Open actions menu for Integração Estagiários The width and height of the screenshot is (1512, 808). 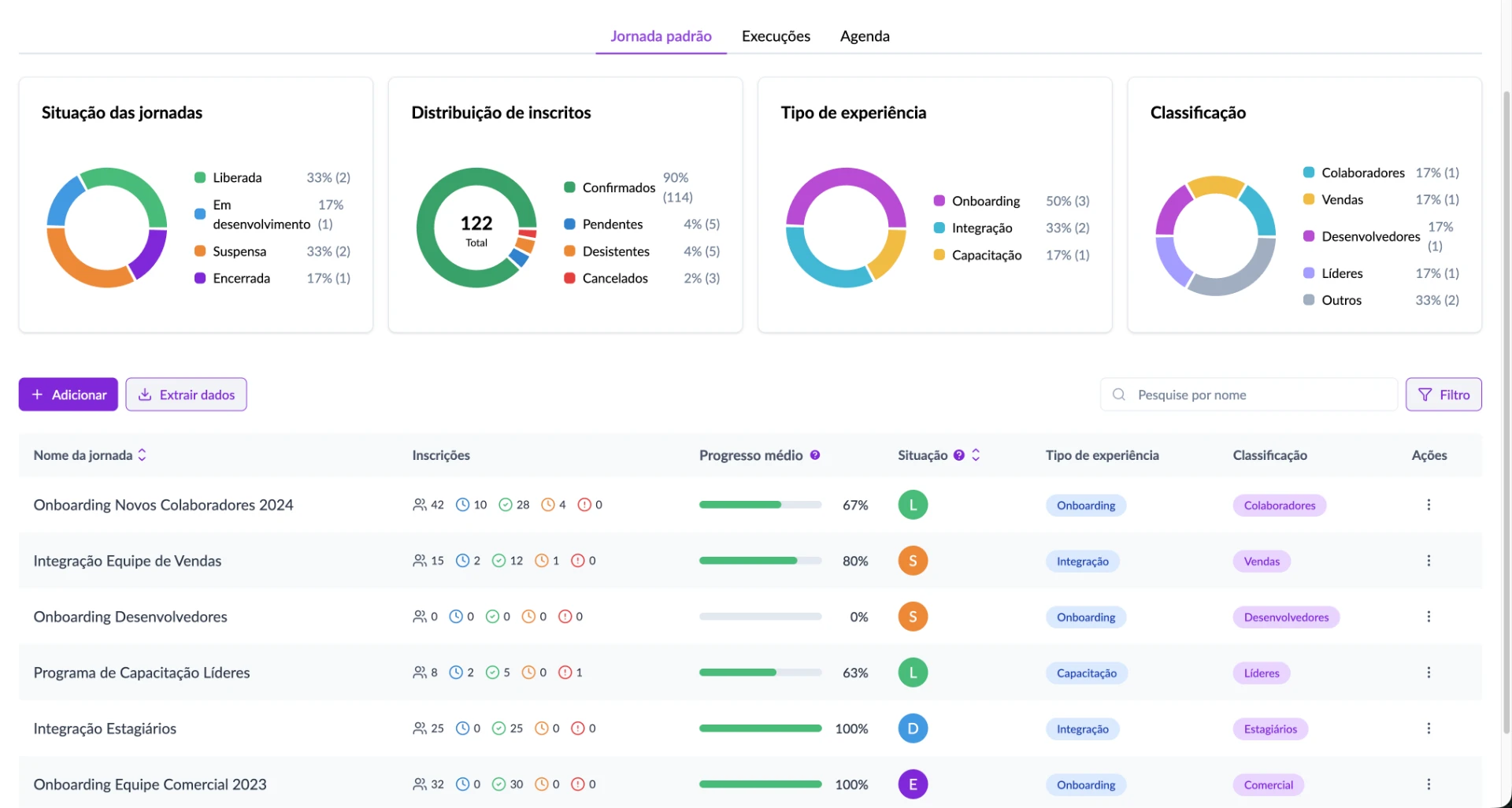pos(1429,728)
